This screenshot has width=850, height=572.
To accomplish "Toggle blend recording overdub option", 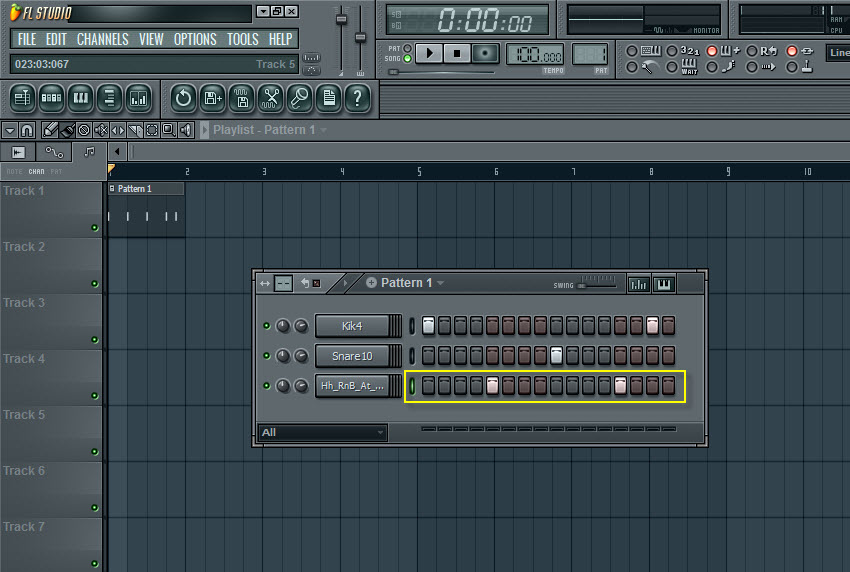I will [712, 51].
